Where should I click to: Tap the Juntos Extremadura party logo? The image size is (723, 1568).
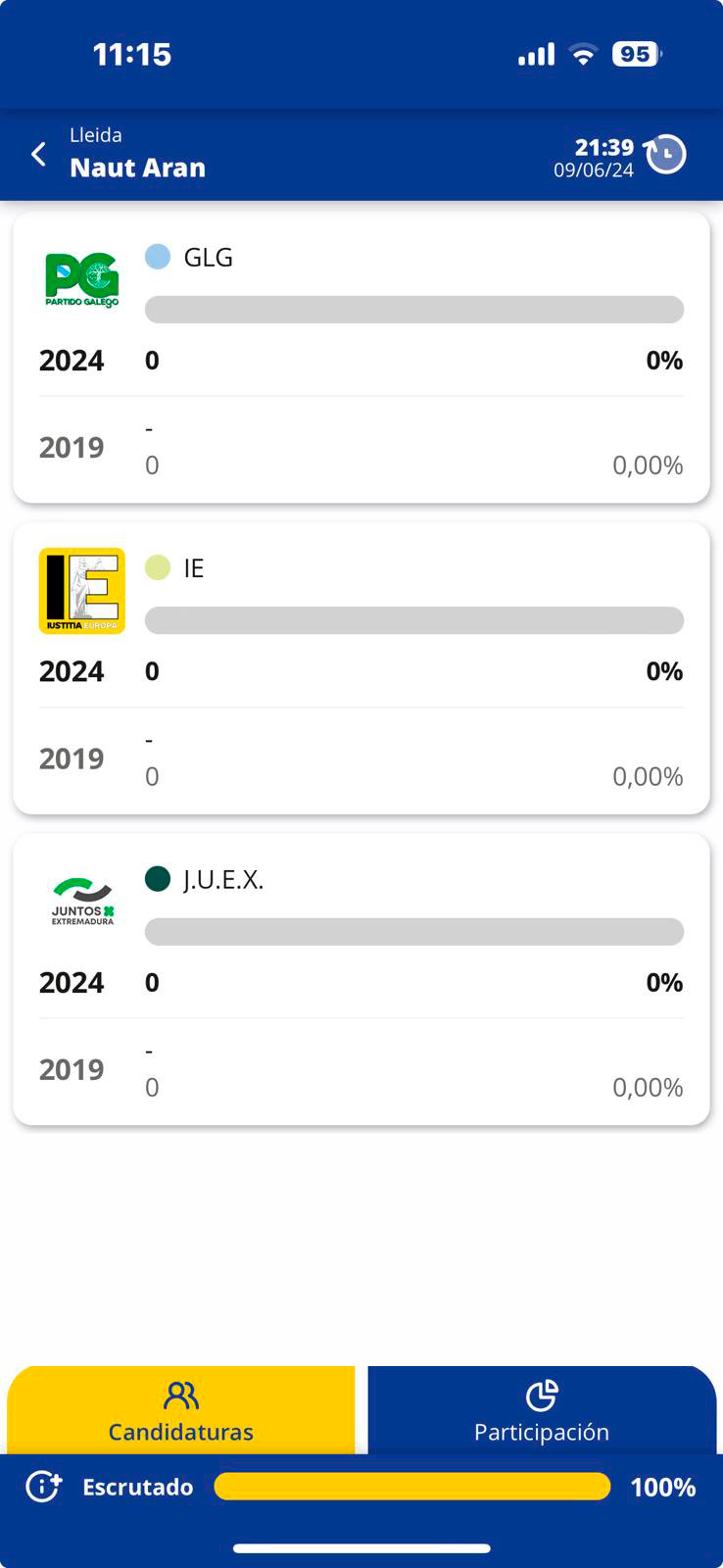pos(82,902)
